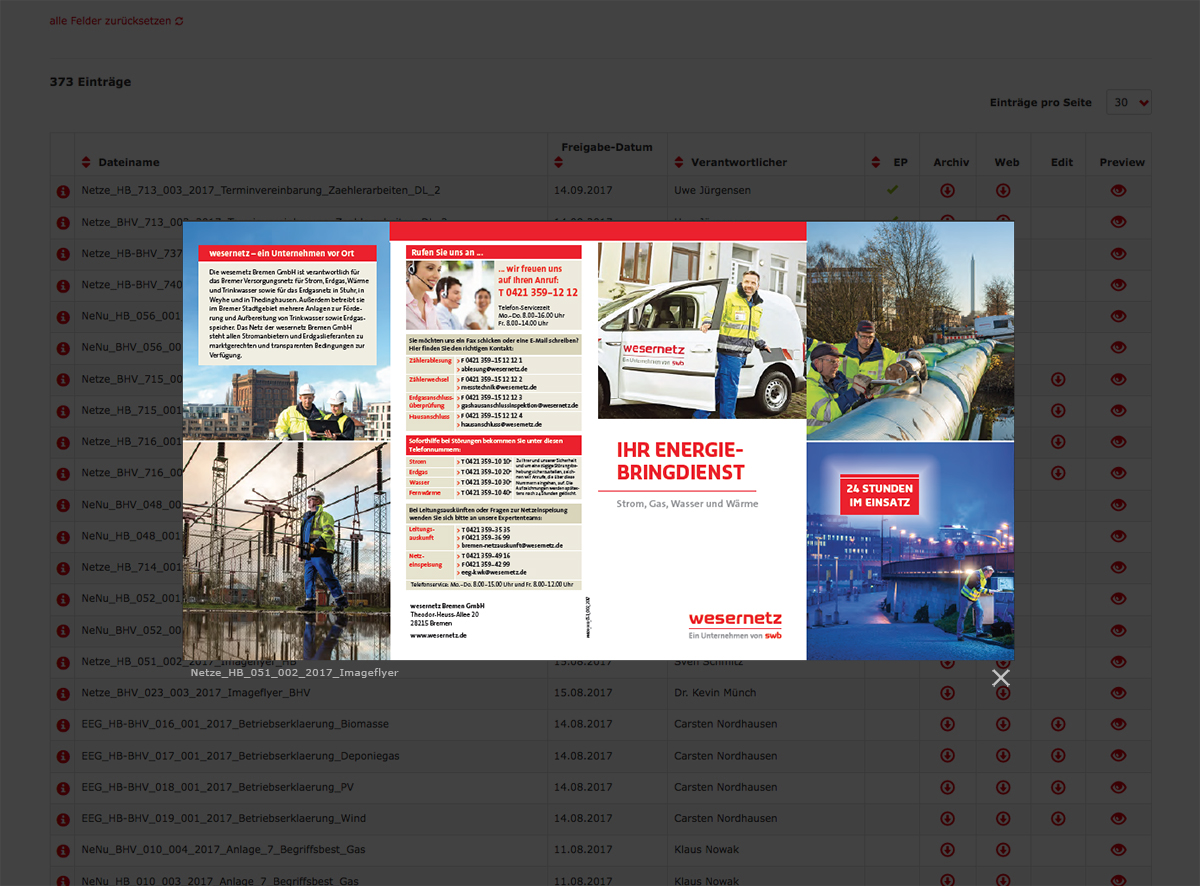
Task: Click file name EEG_HB-BHV_018_001_2017_Betriebserklaerung_PV
Action: pyautogui.click(x=217, y=787)
